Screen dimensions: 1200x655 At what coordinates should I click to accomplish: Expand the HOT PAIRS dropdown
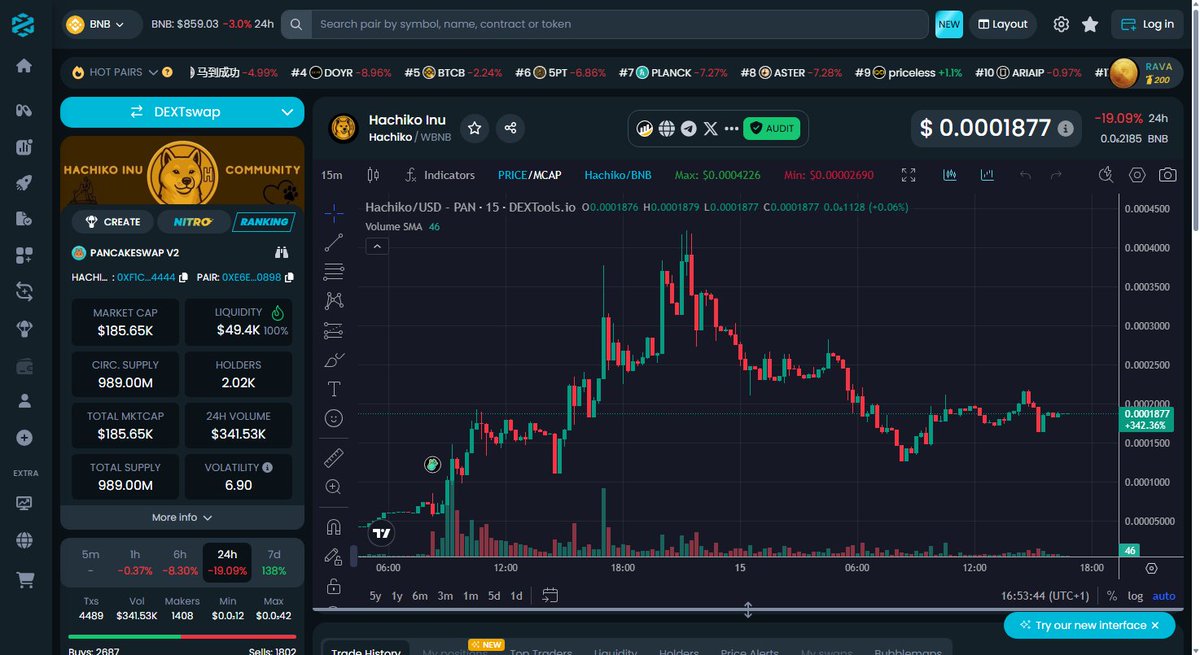[153, 72]
